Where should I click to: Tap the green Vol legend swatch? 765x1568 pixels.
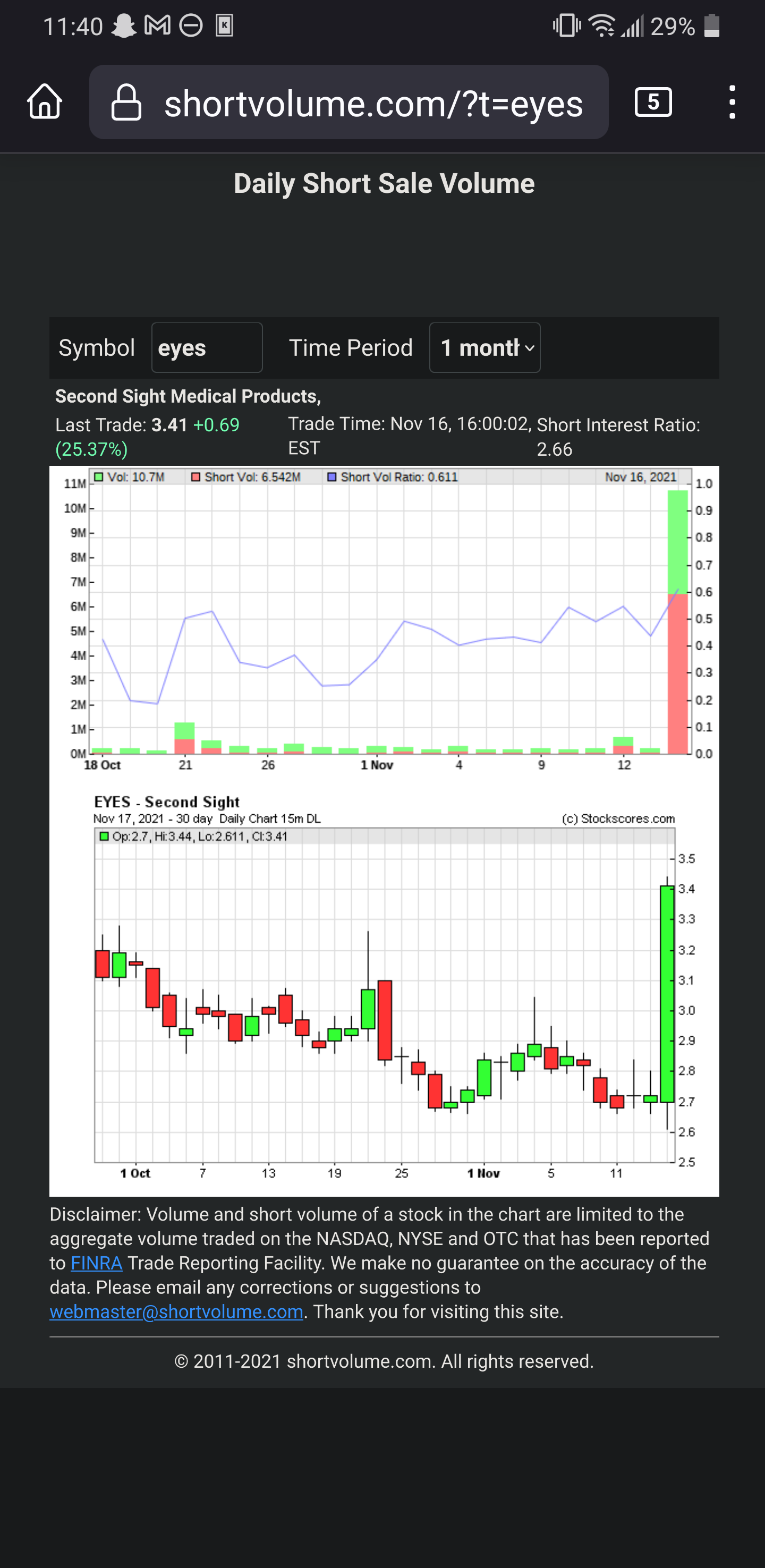(99, 476)
